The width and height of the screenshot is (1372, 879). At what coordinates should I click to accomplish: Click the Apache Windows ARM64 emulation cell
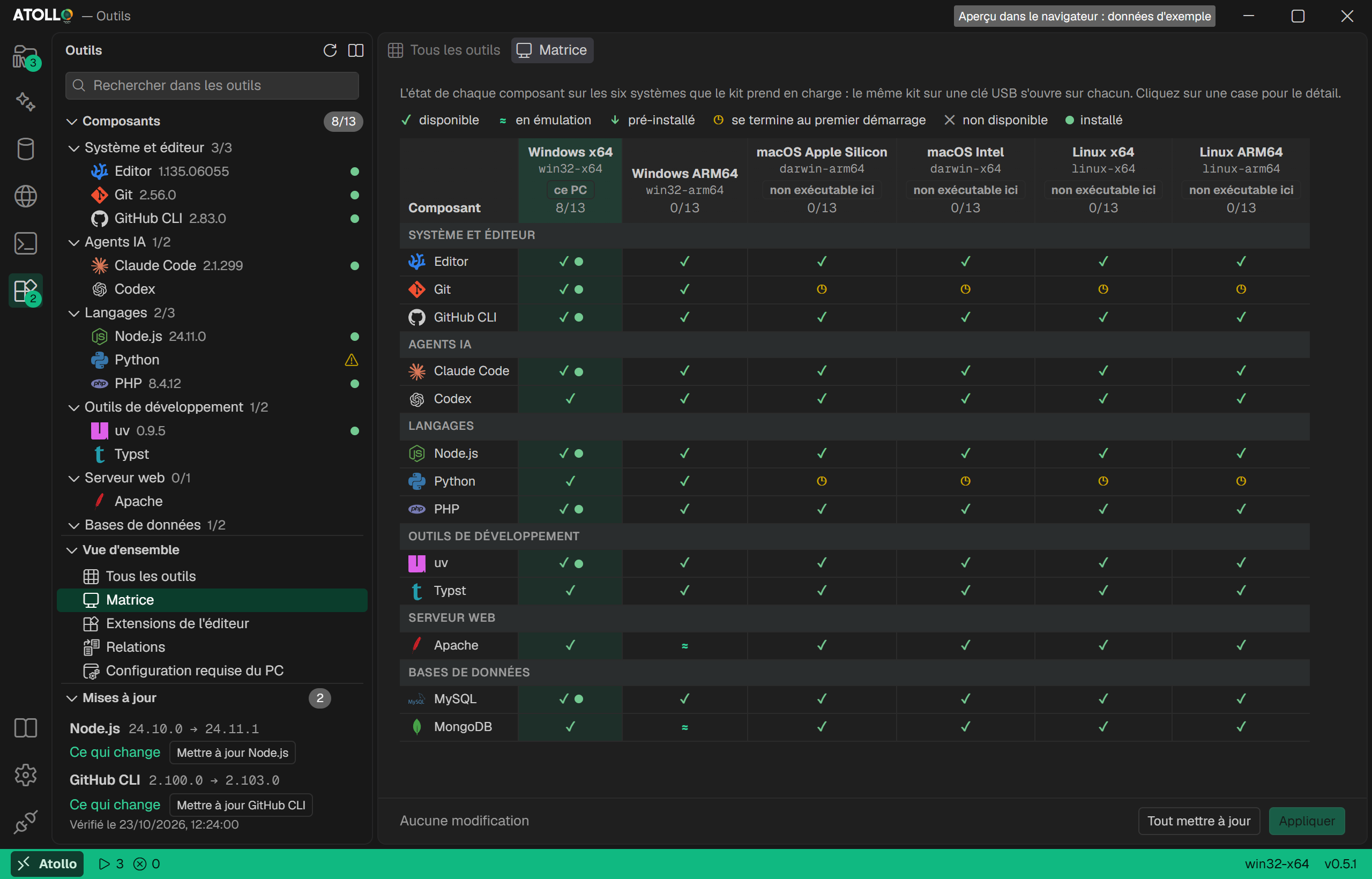(x=684, y=645)
